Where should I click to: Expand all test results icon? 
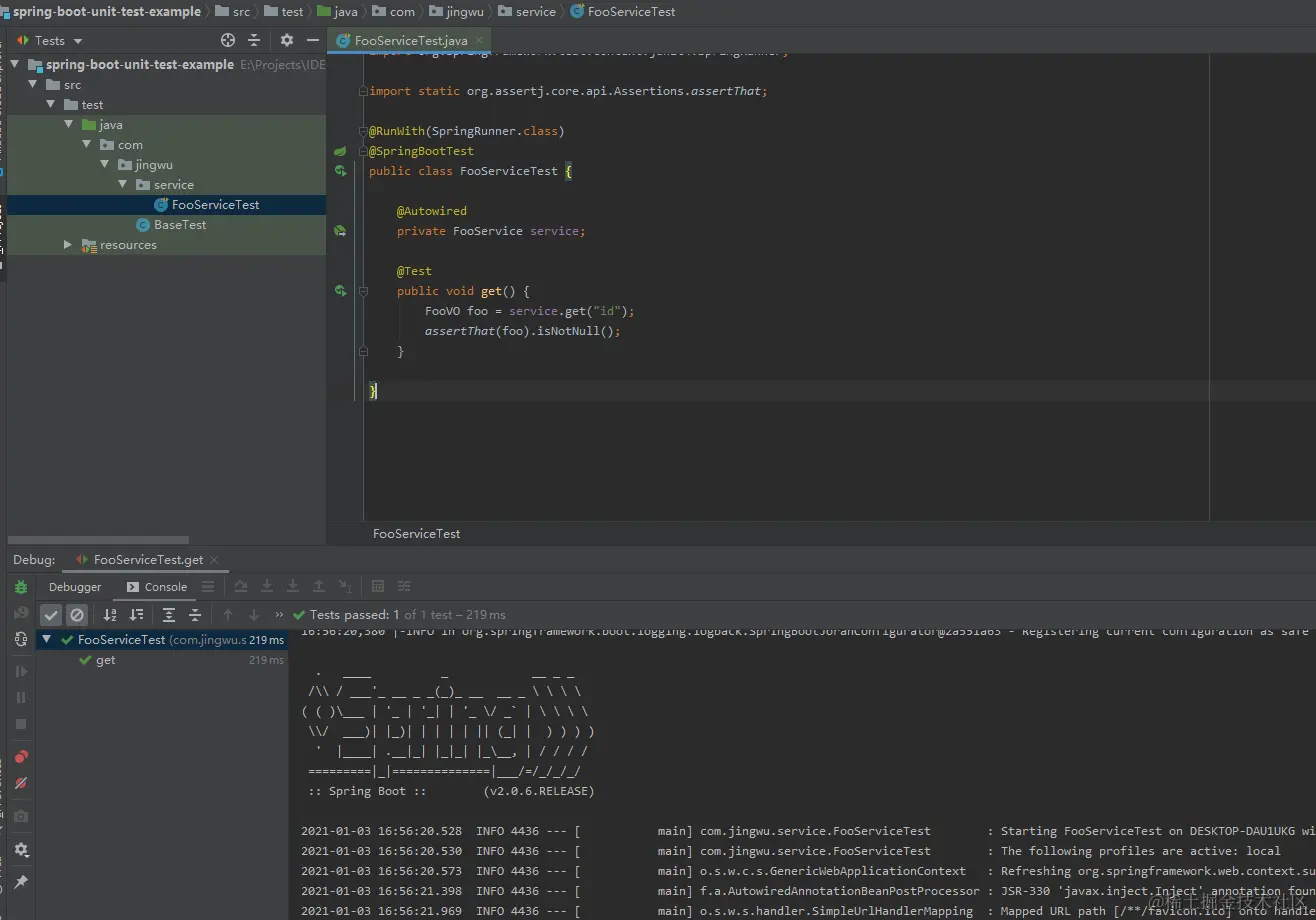169,615
